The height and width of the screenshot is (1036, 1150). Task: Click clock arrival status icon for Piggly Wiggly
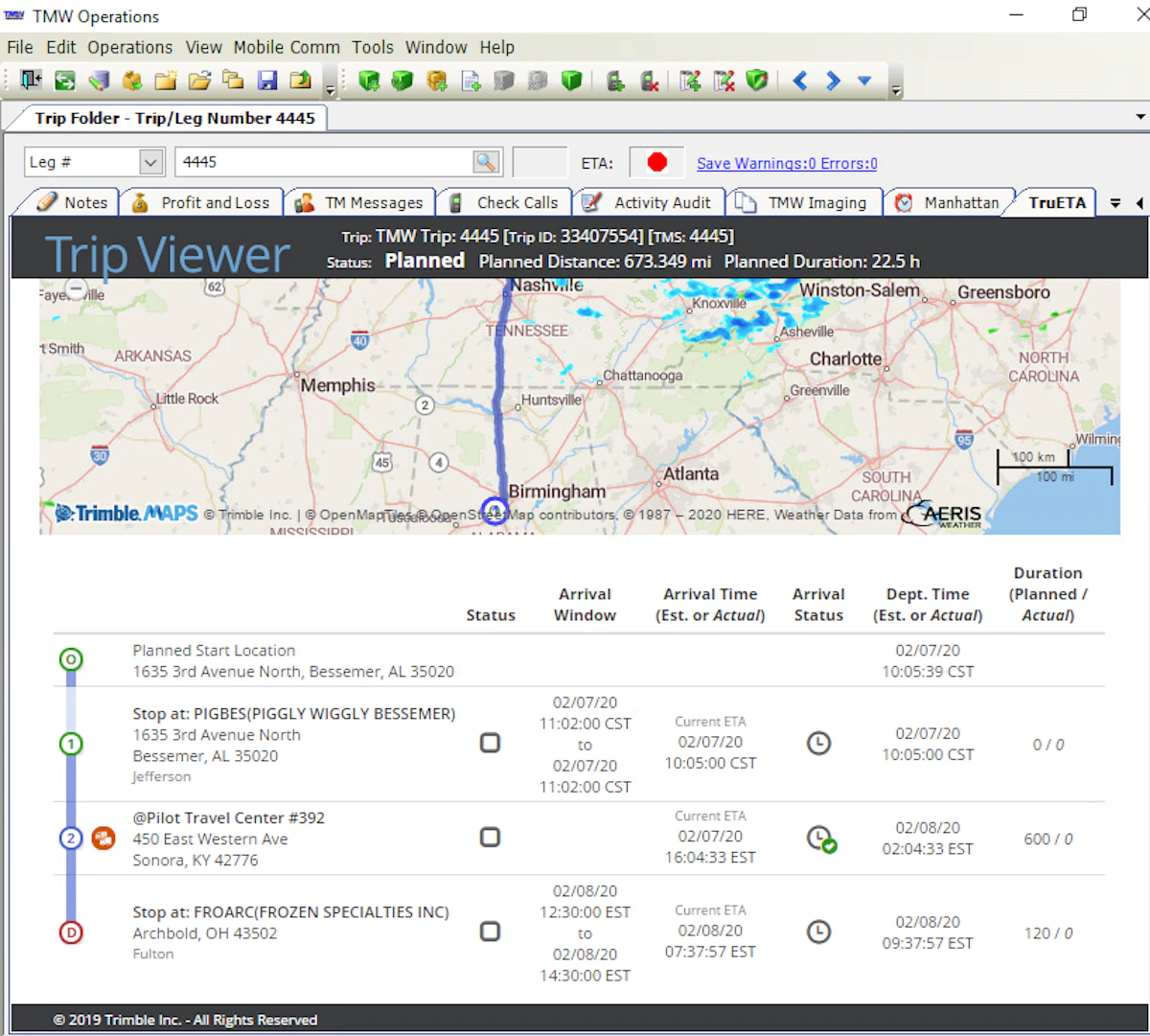pyautogui.click(x=818, y=744)
